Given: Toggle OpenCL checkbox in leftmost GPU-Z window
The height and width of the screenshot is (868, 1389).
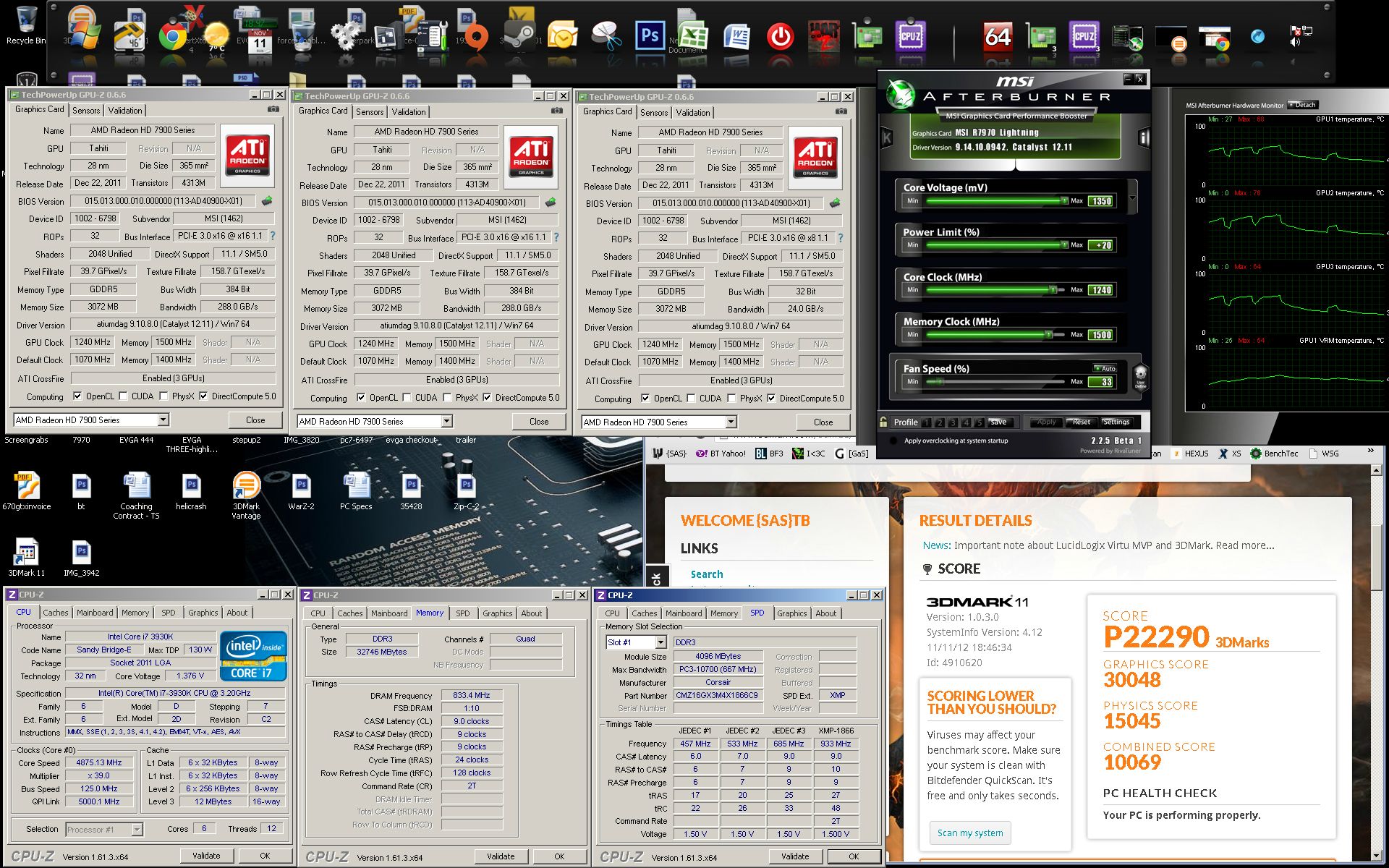Looking at the screenshot, I should click(x=77, y=396).
